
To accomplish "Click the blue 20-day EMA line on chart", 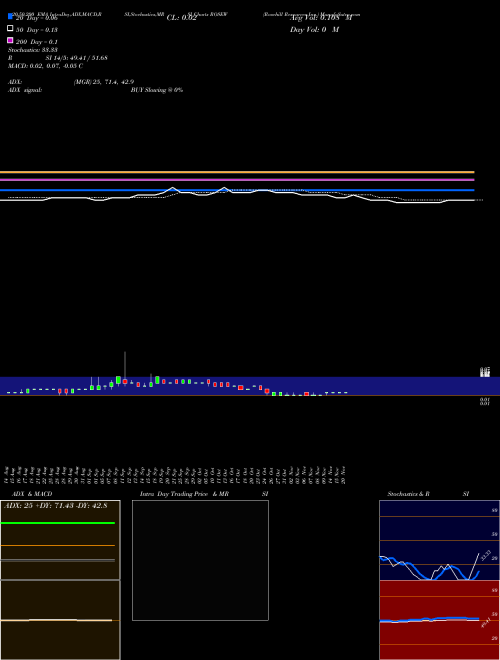I will coord(237,190).
